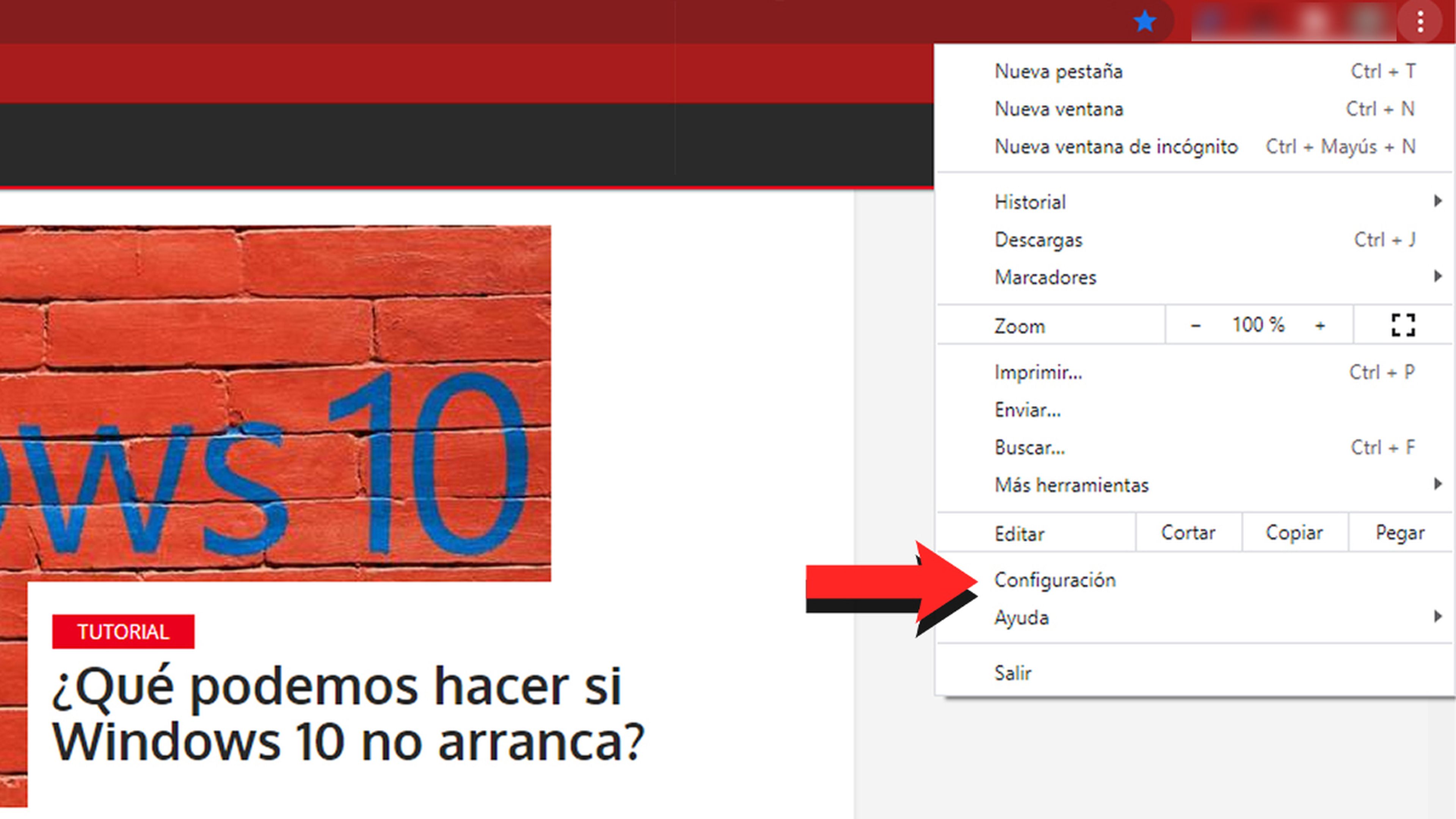Open Configuración from the menu
The image size is (1456, 819).
click(x=1195, y=580)
